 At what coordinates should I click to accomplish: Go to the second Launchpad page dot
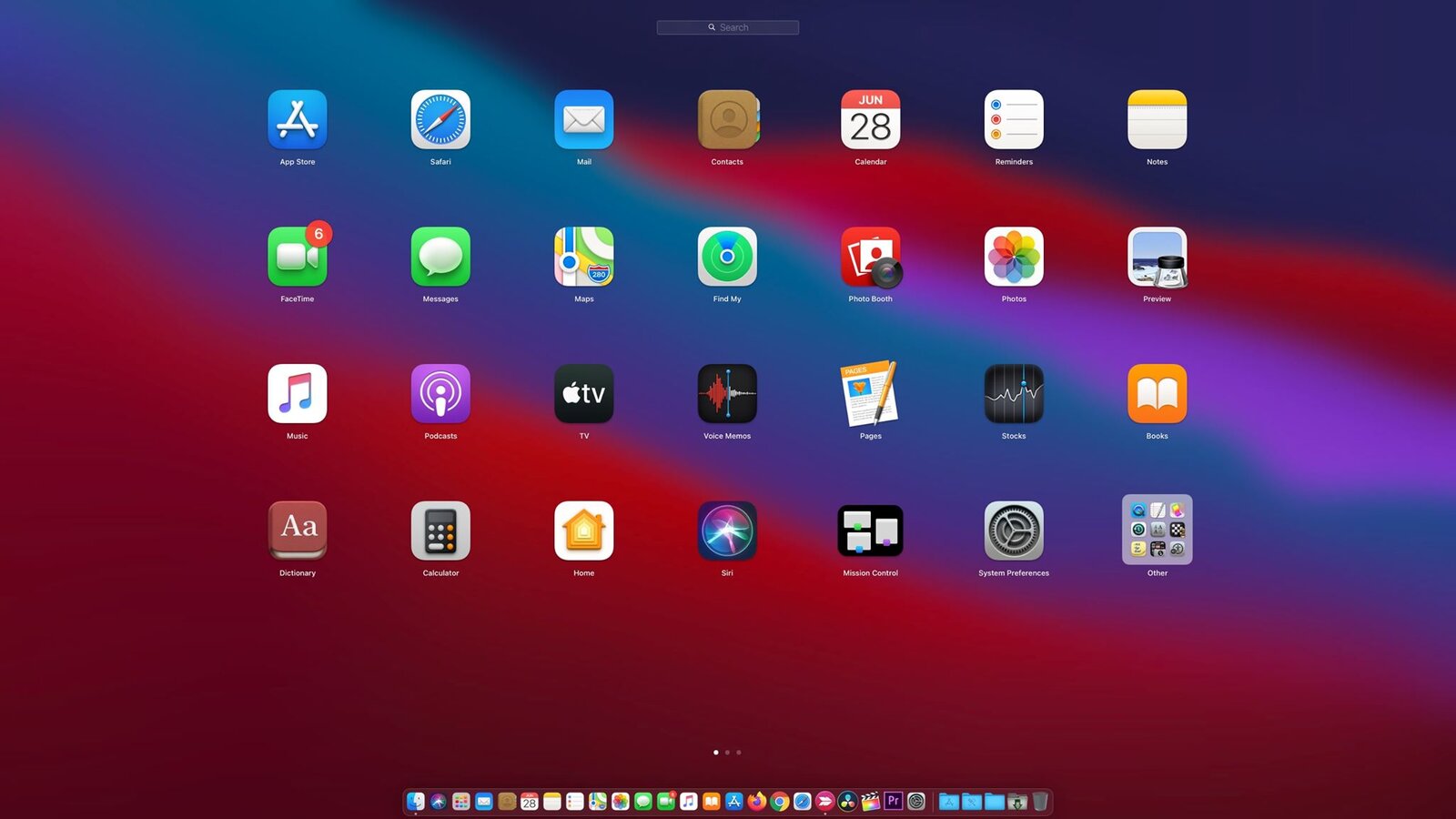coord(727,753)
